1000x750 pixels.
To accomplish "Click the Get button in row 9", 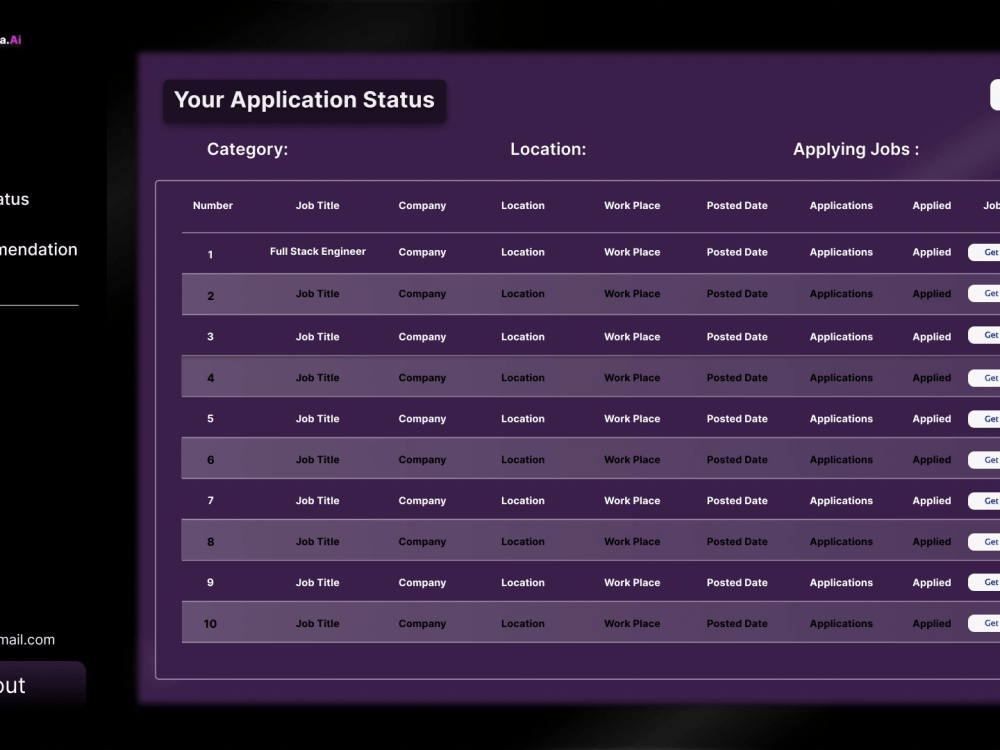I will 984,582.
